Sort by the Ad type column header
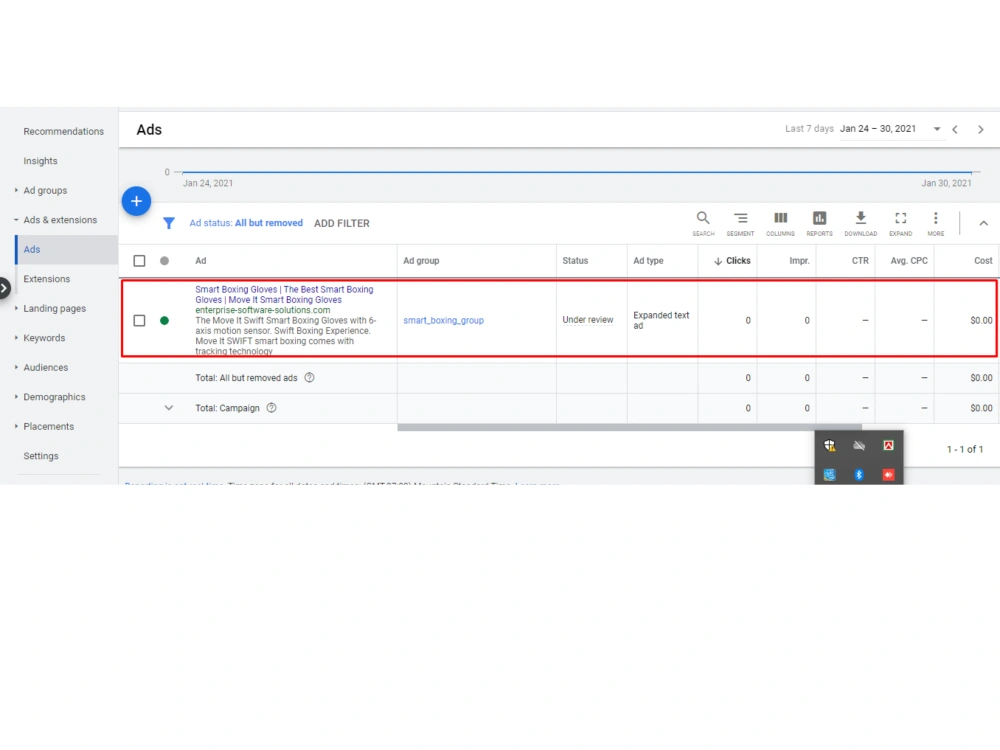The image size is (1000, 750). [x=648, y=261]
